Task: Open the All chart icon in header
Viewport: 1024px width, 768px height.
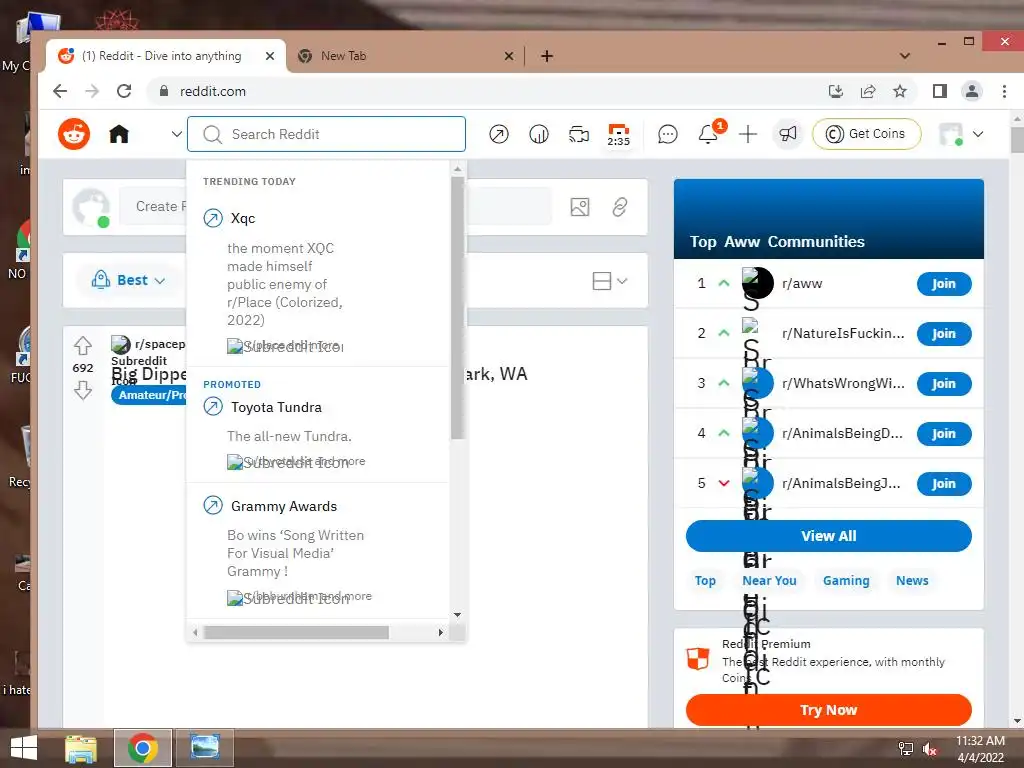Action: tap(539, 134)
